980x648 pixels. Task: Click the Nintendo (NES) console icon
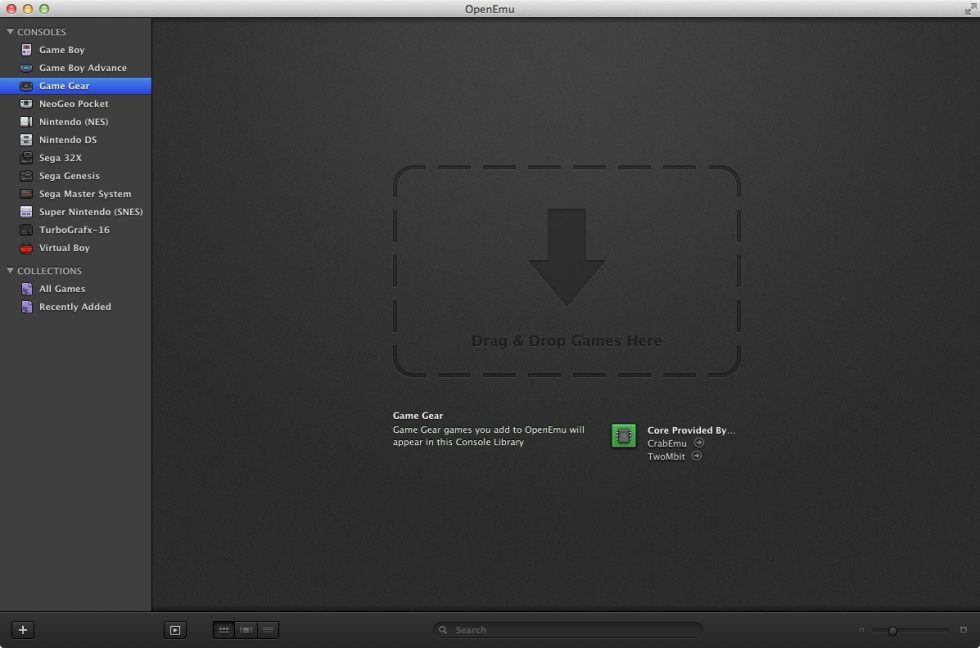point(26,122)
